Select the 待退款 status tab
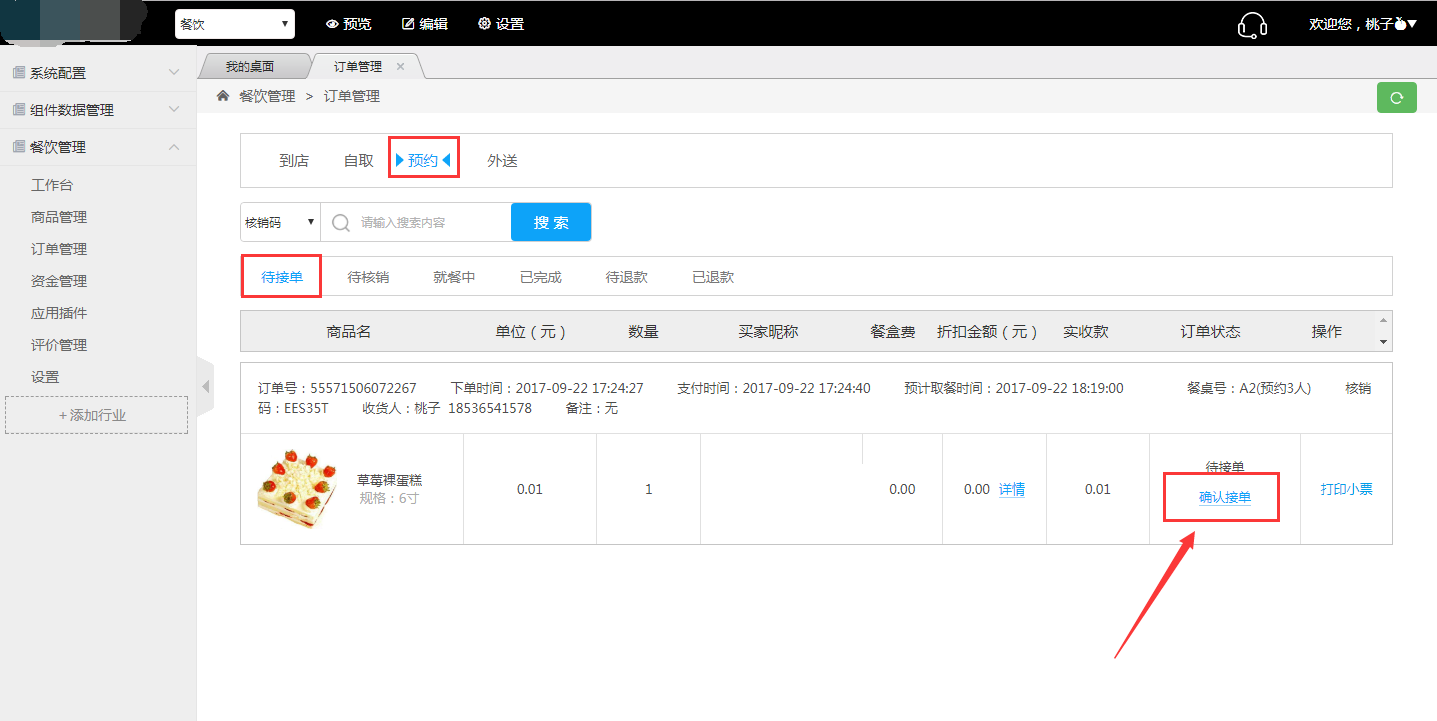 (x=627, y=277)
